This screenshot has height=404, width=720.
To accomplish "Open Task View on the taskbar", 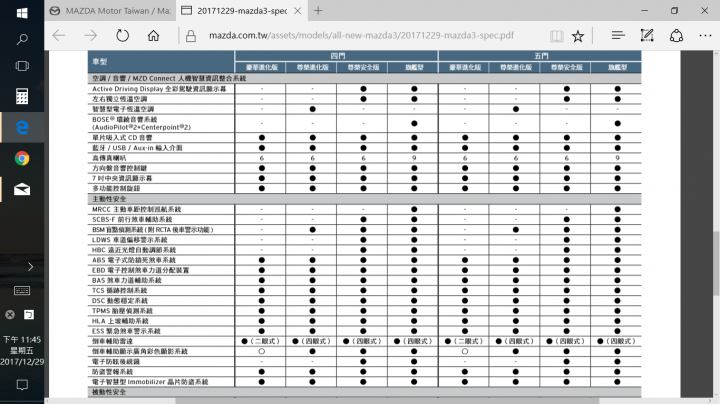I will pos(22,66).
